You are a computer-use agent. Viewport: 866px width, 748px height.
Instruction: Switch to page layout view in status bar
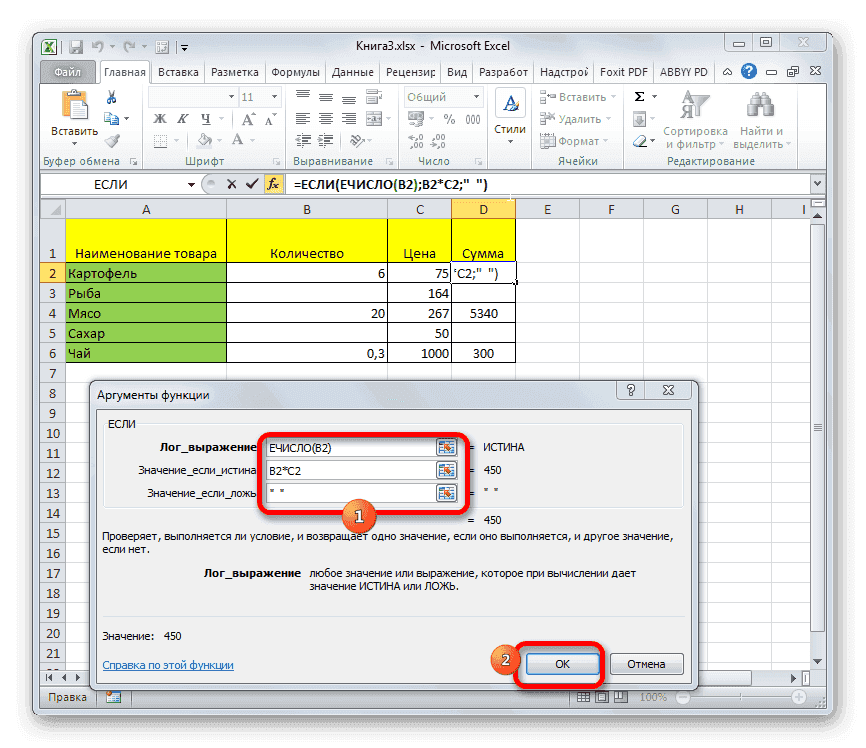[x=601, y=699]
